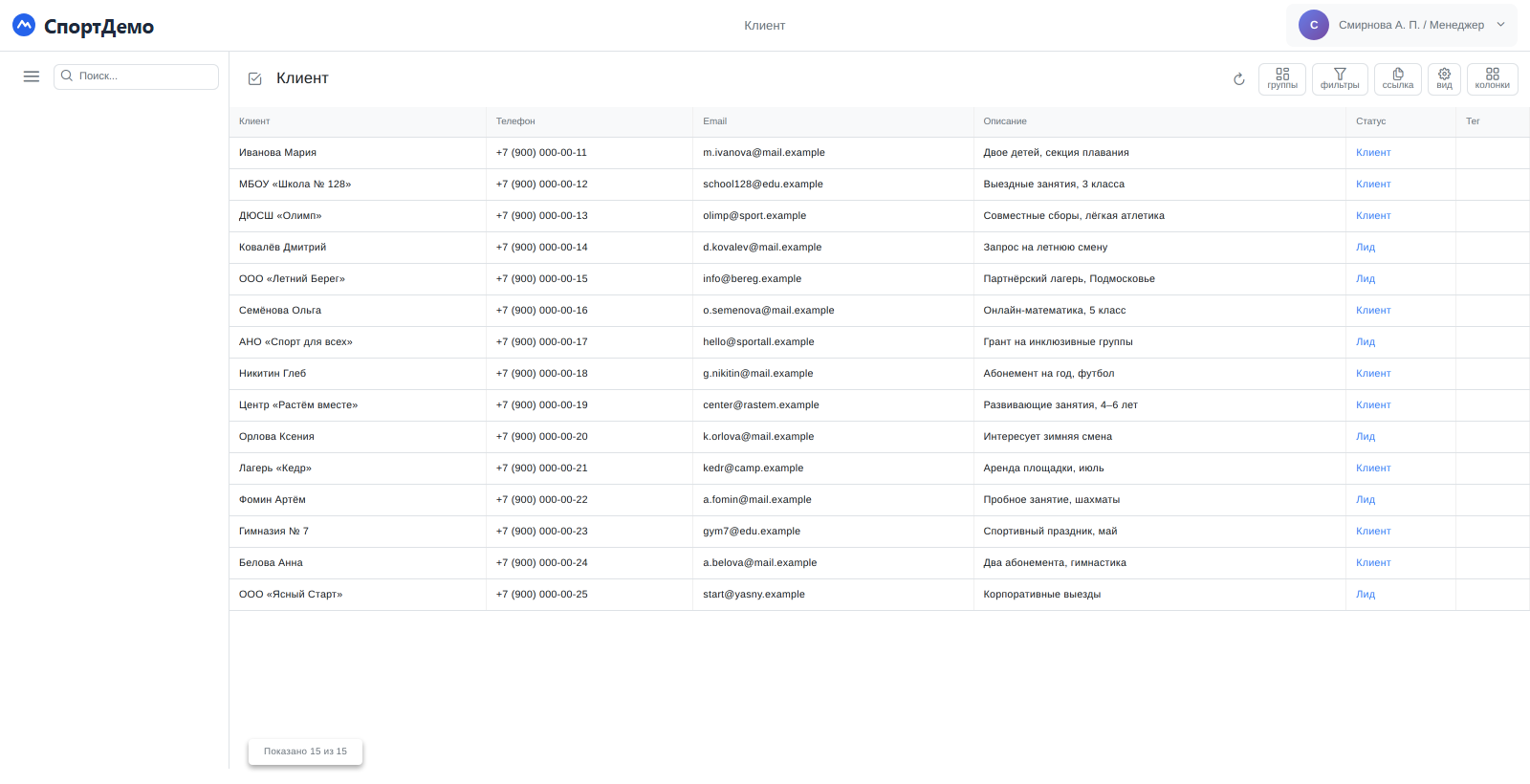Screen dimensions: 1530x784
Task: Click the email start@yasny.example
Action: (754, 595)
